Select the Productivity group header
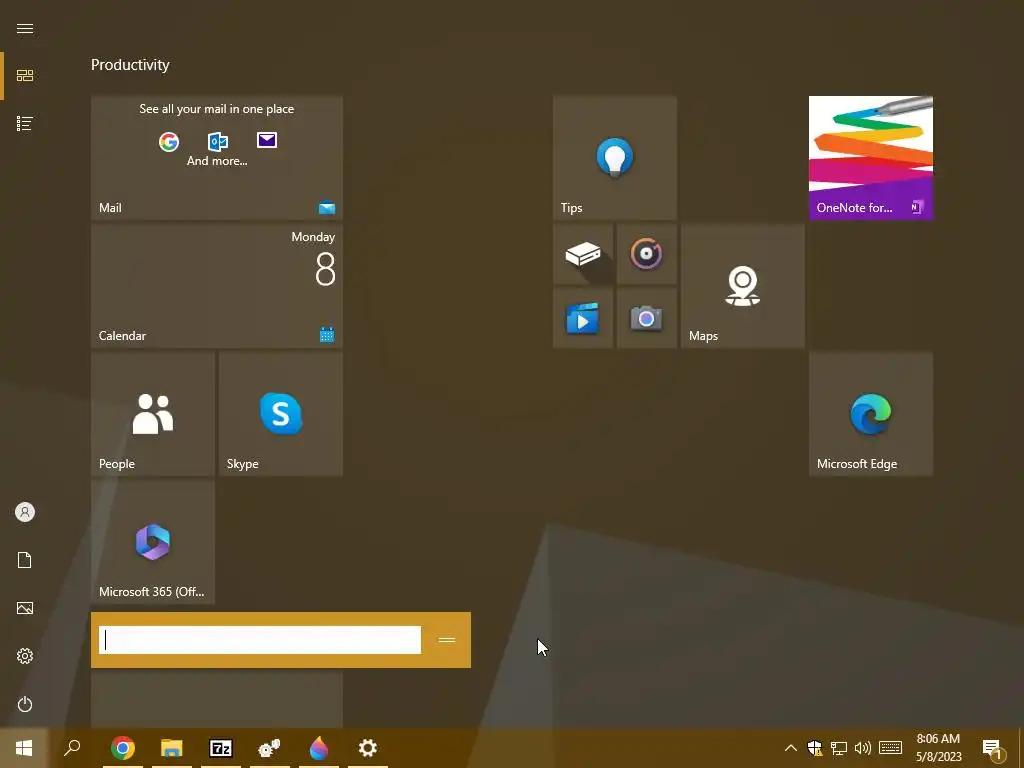Viewport: 1024px width, 768px height. pos(130,65)
